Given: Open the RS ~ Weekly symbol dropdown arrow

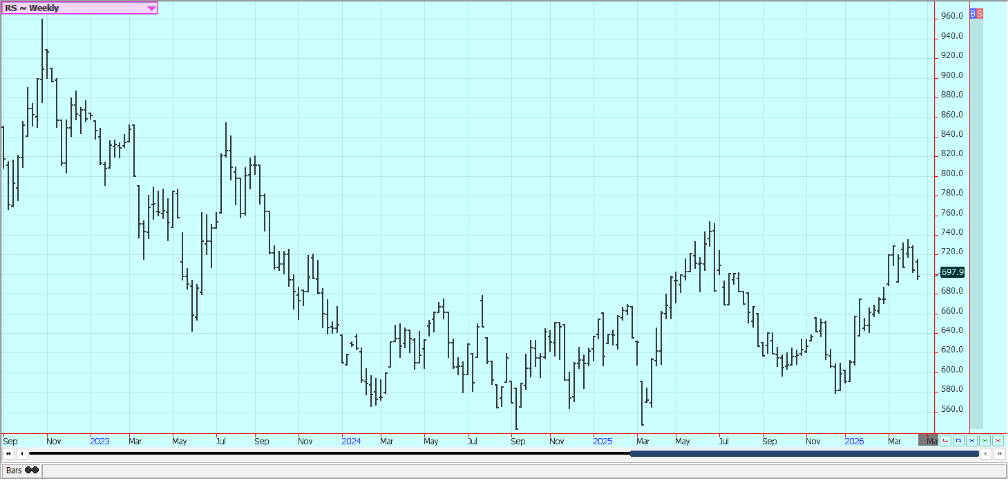Looking at the screenshot, I should coord(151,8).
